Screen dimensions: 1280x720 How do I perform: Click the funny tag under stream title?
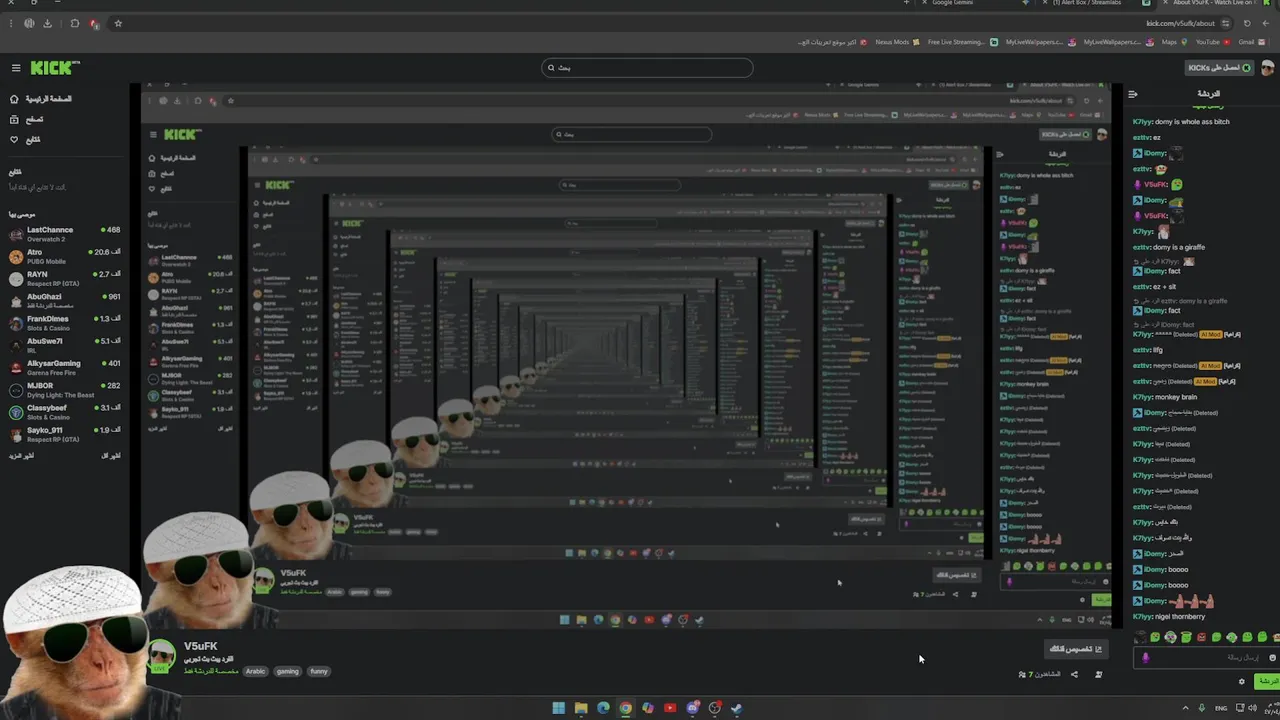(x=319, y=671)
